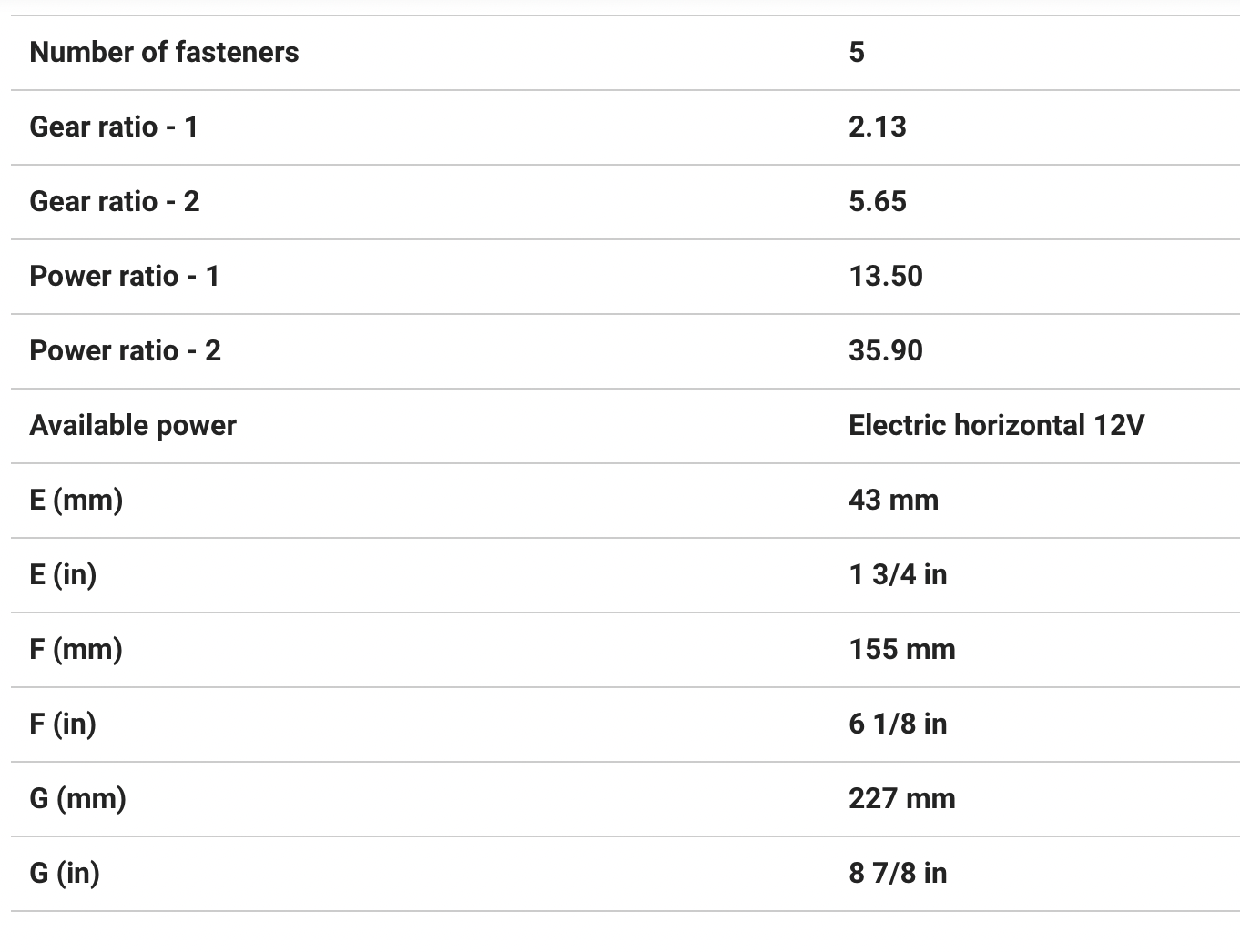
Task: Click the "Number of fasteners" row label
Action: click(164, 53)
